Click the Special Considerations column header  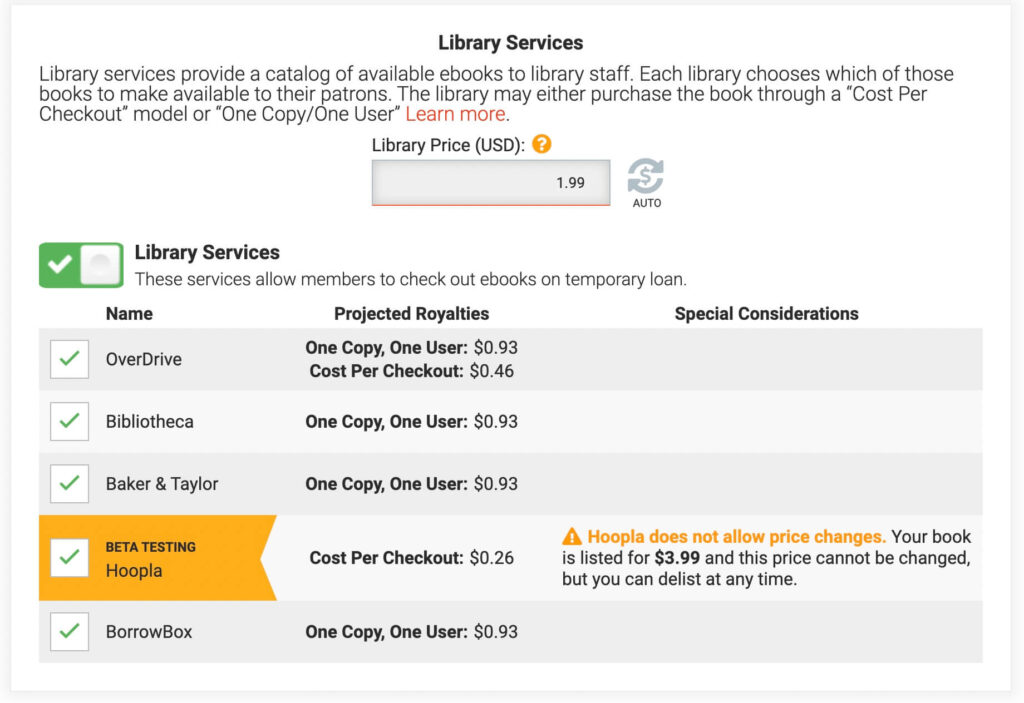pos(766,313)
